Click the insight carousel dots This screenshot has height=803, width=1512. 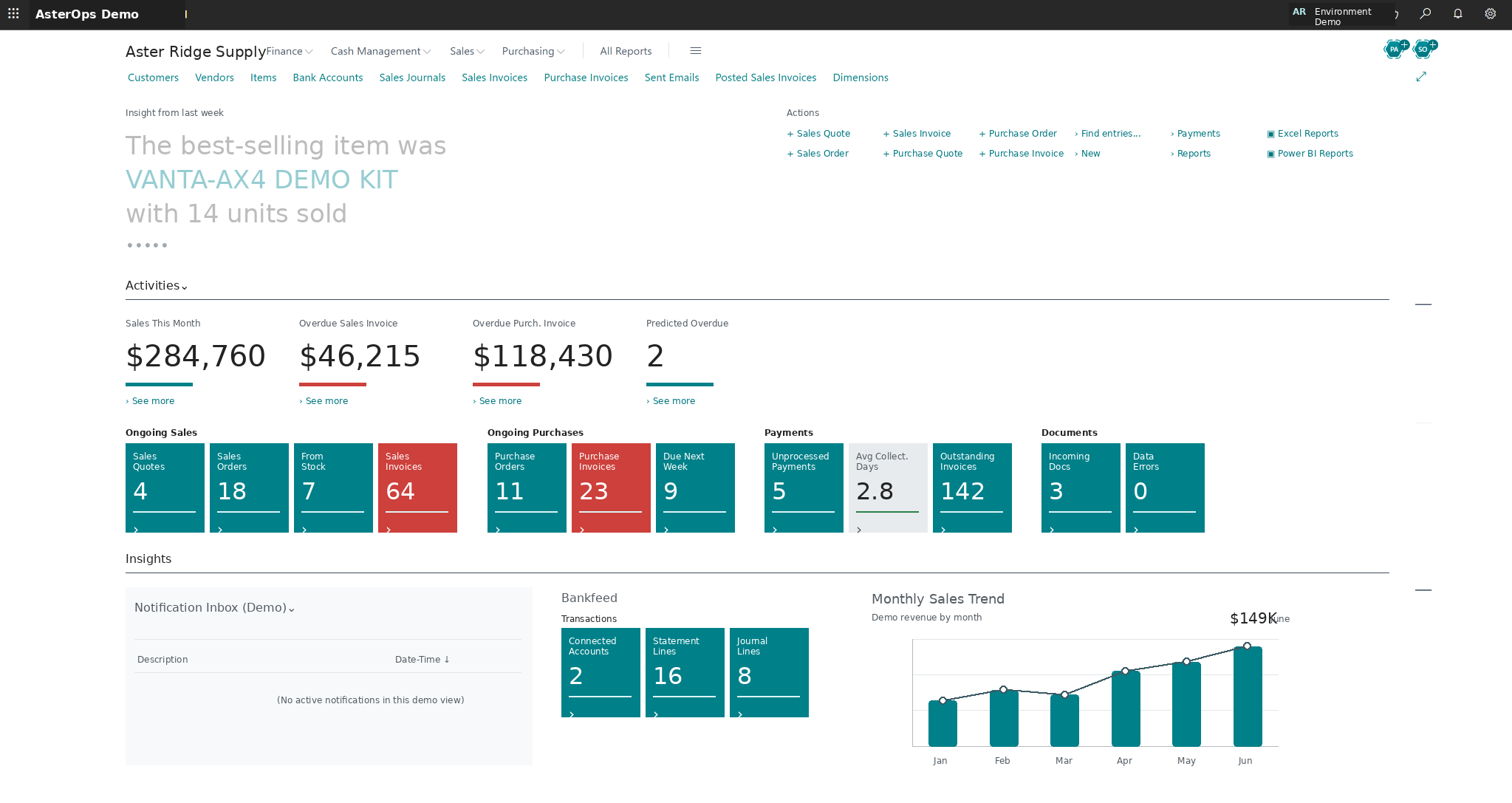(147, 245)
